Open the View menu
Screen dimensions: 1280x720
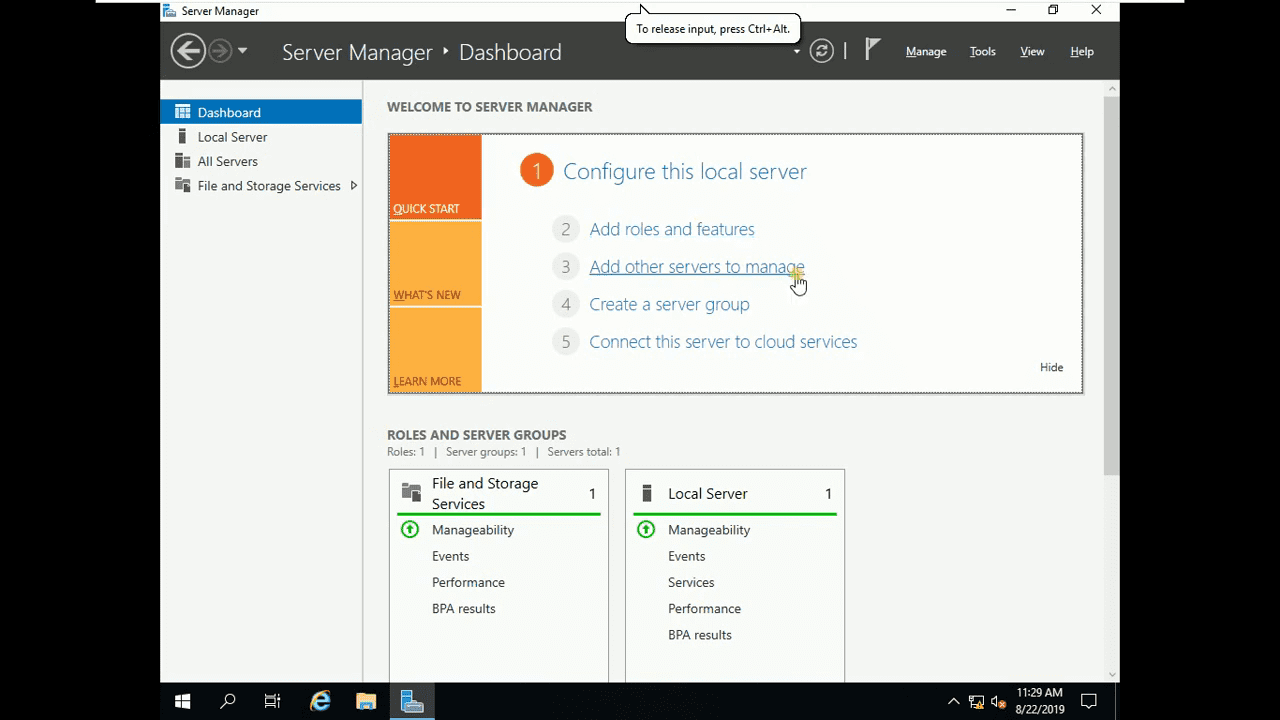(x=1032, y=51)
